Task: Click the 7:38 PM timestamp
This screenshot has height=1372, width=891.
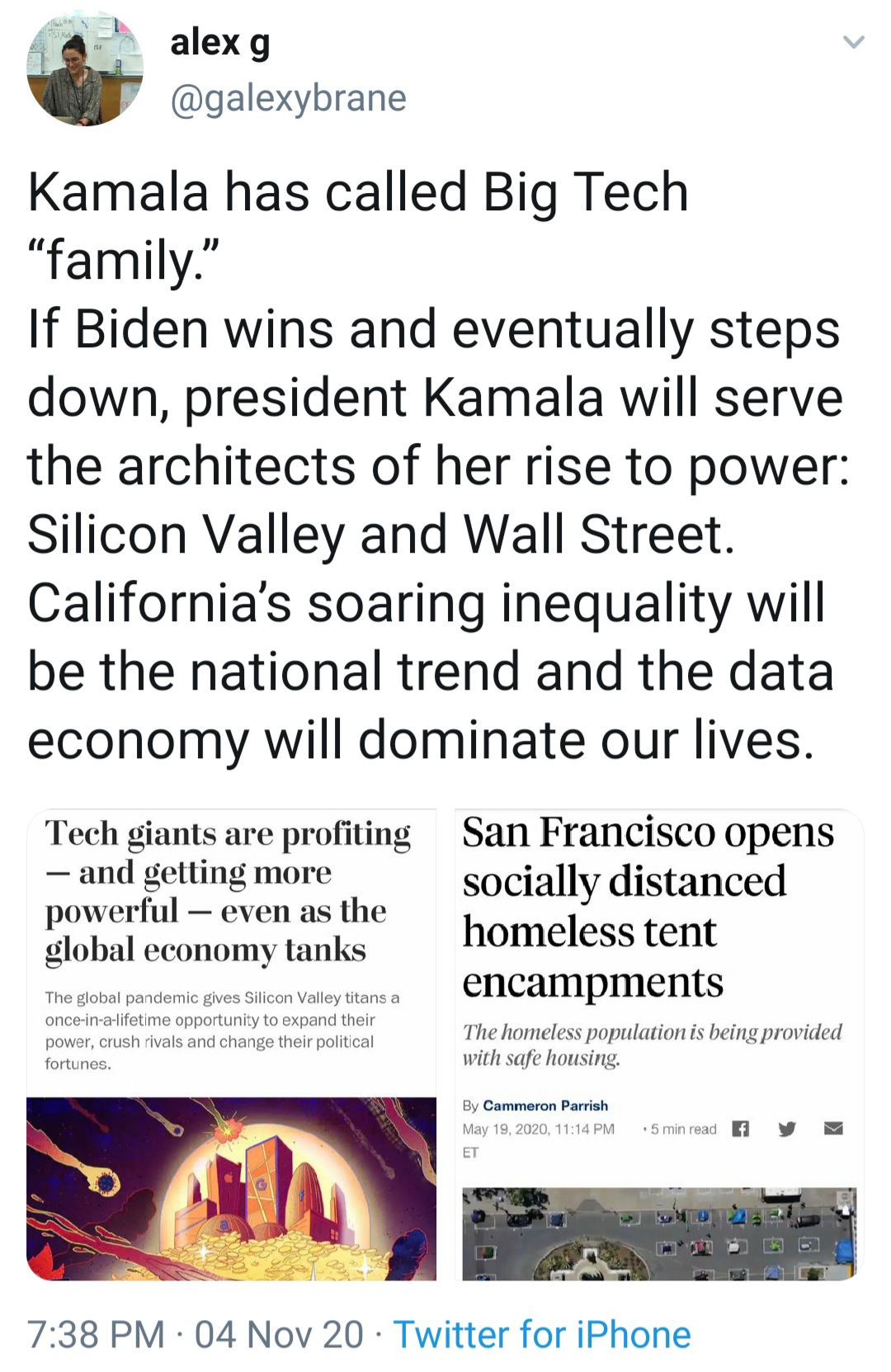Action: click(x=96, y=1334)
